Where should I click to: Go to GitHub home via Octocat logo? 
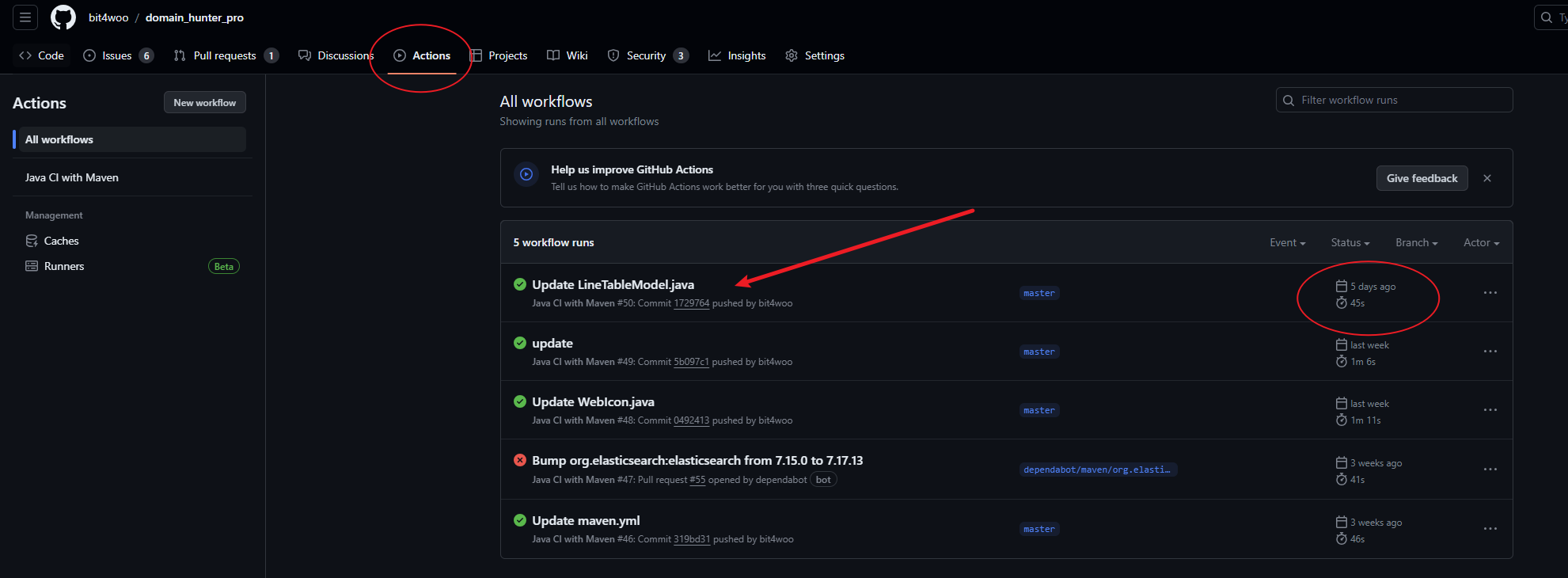pyautogui.click(x=63, y=17)
